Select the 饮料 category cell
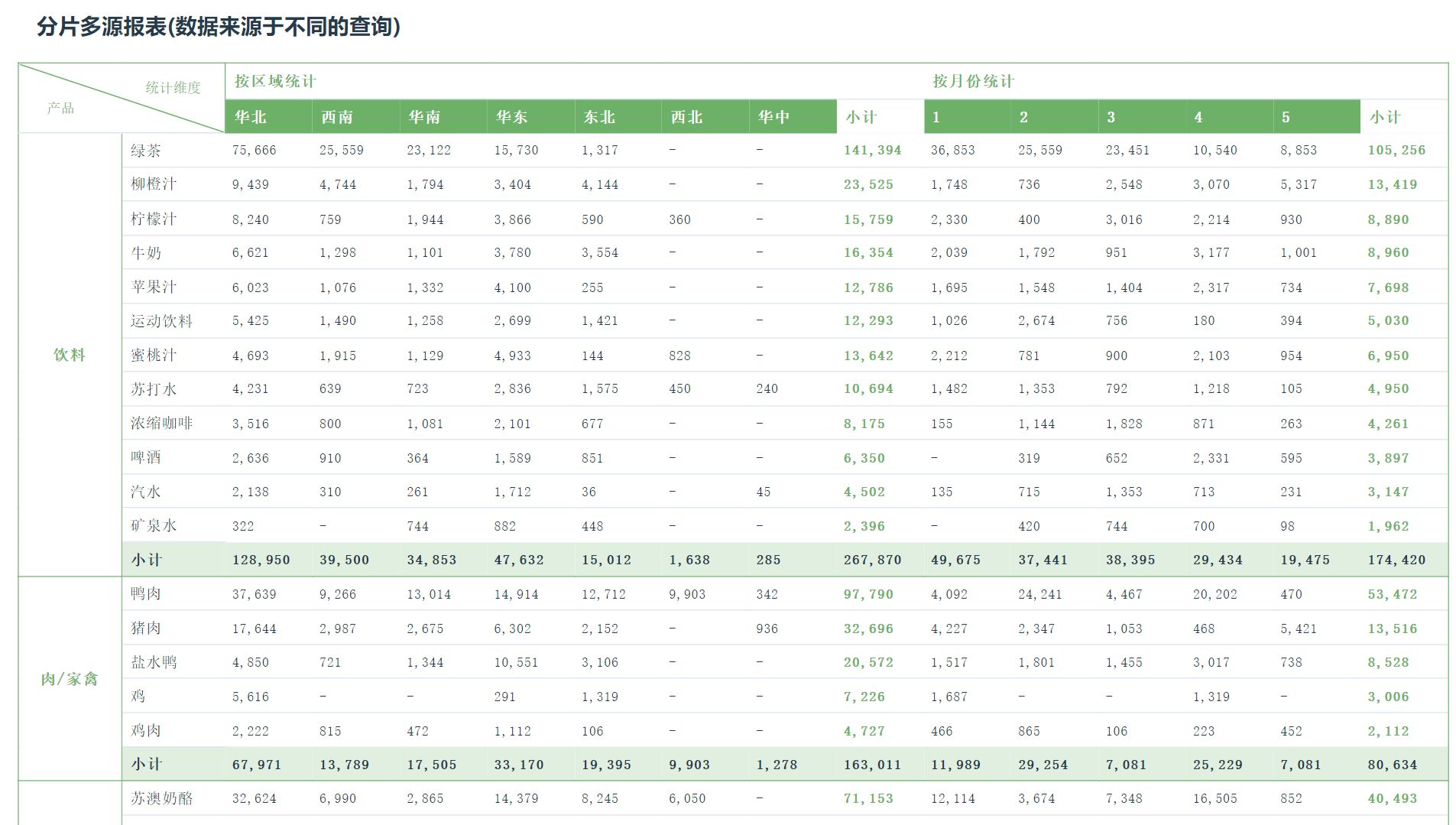This screenshot has height=825, width=1456. [70, 355]
